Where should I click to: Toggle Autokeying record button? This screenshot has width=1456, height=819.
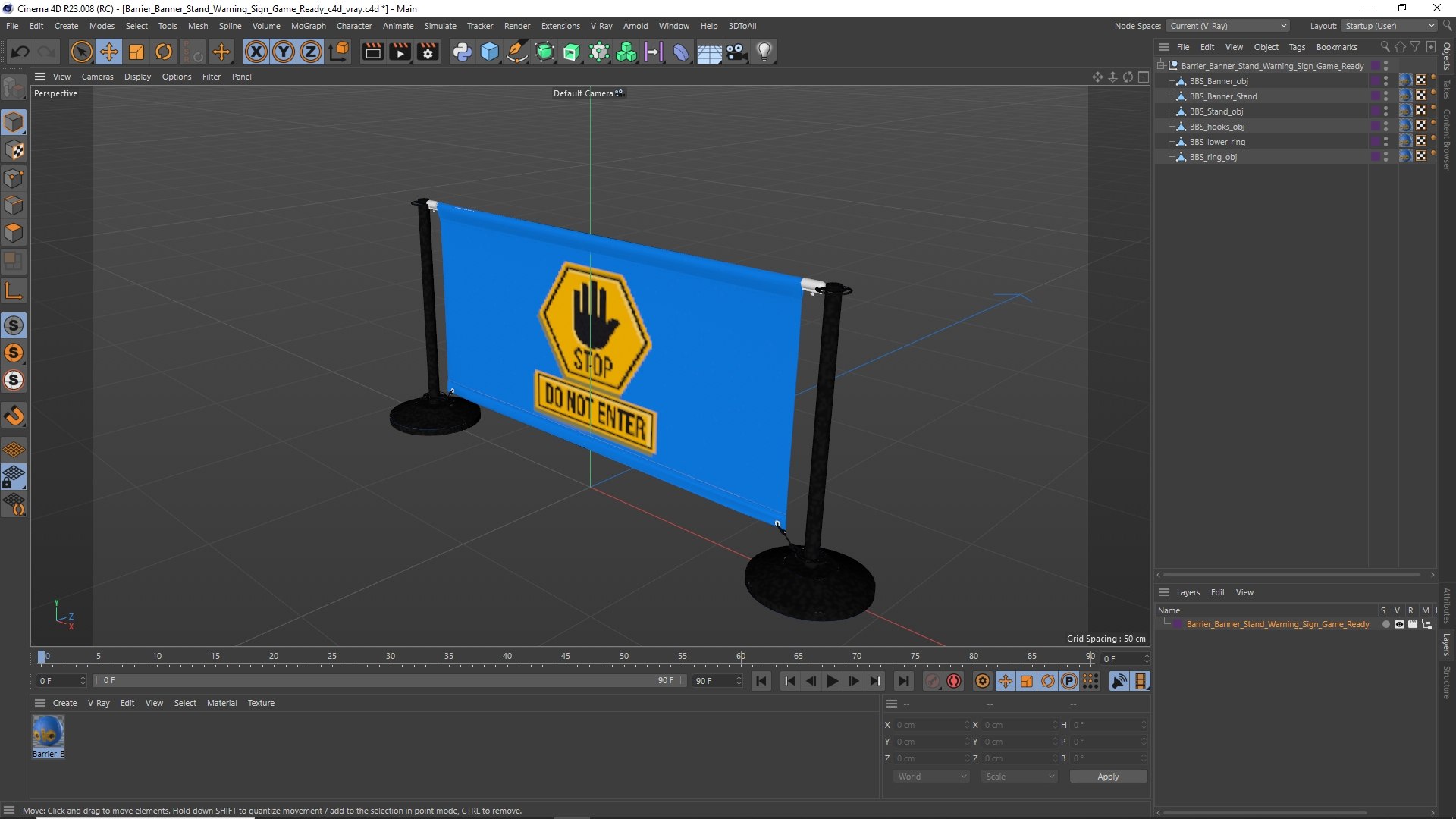pos(954,681)
